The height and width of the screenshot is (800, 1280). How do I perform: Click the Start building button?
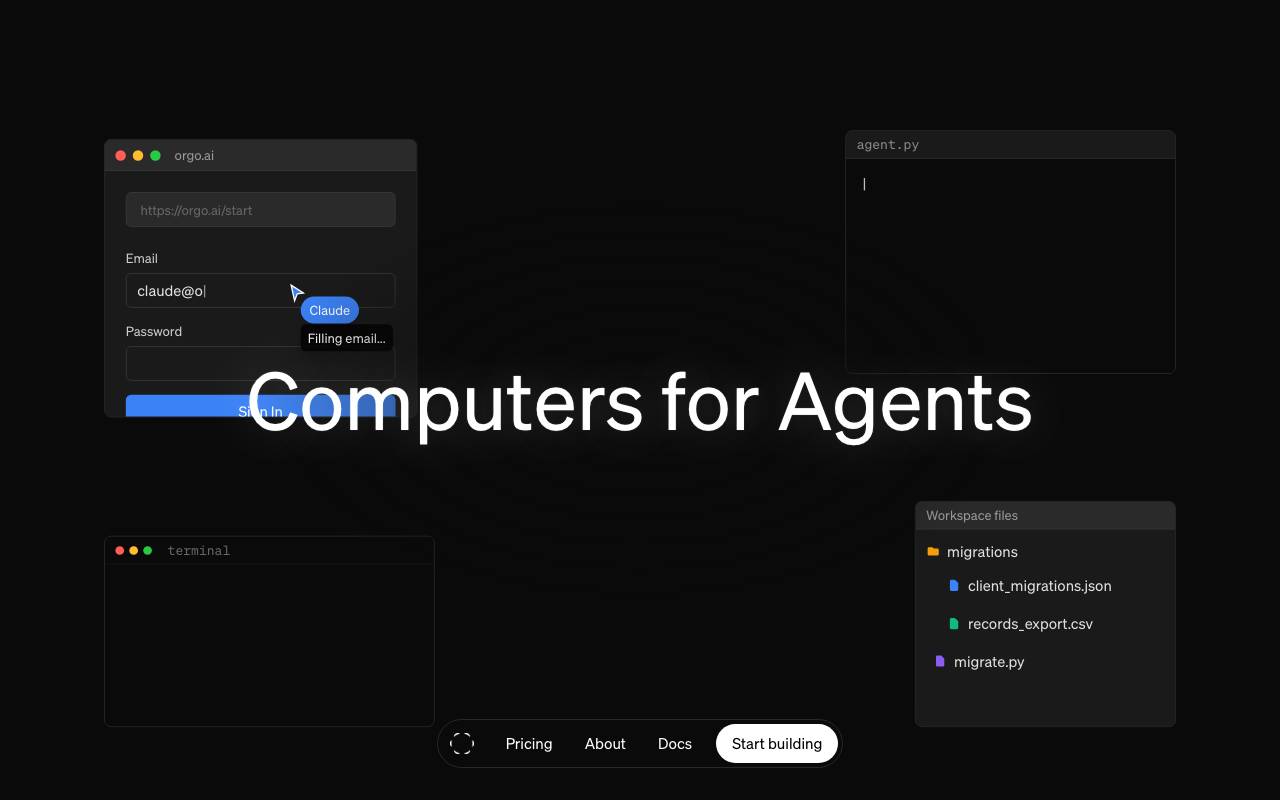777,744
